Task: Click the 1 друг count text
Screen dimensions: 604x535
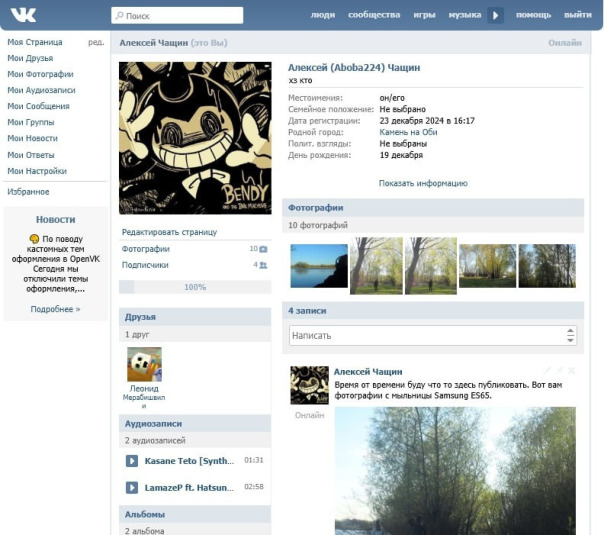Action: [x=137, y=334]
